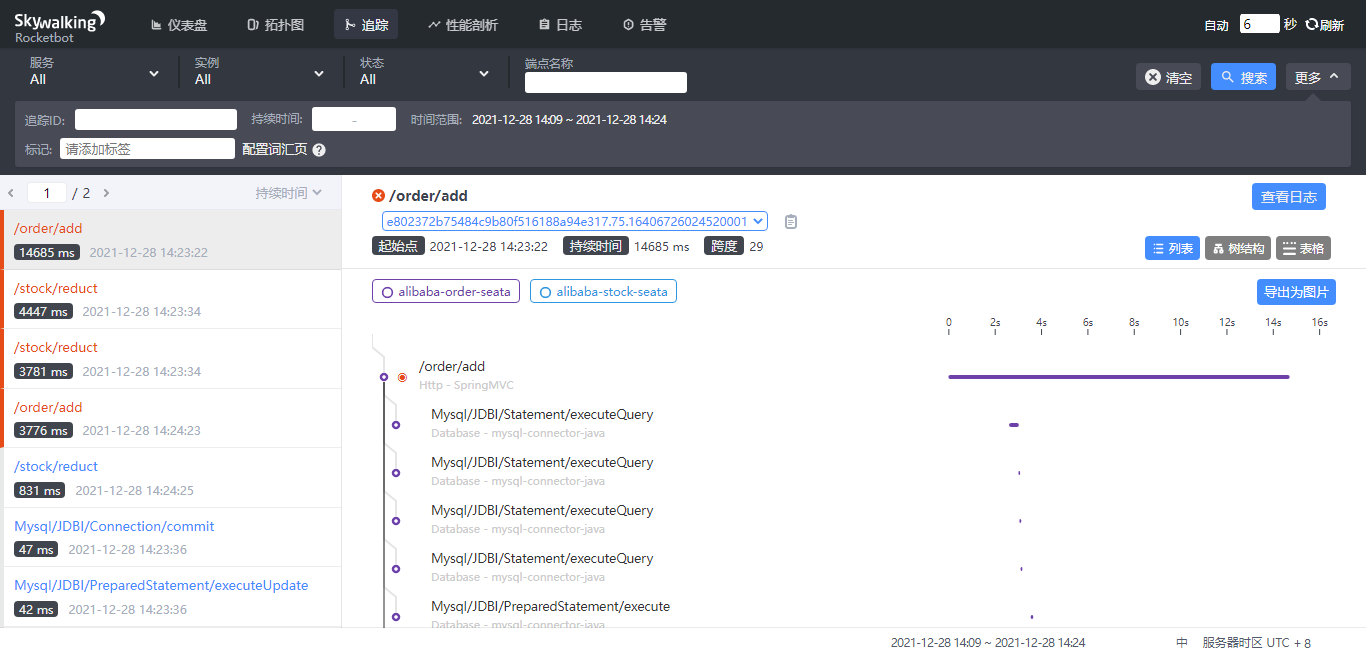Viewport: 1366px width, 657px height.
Task: Click the 清空 clear button
Action: (x=1169, y=77)
